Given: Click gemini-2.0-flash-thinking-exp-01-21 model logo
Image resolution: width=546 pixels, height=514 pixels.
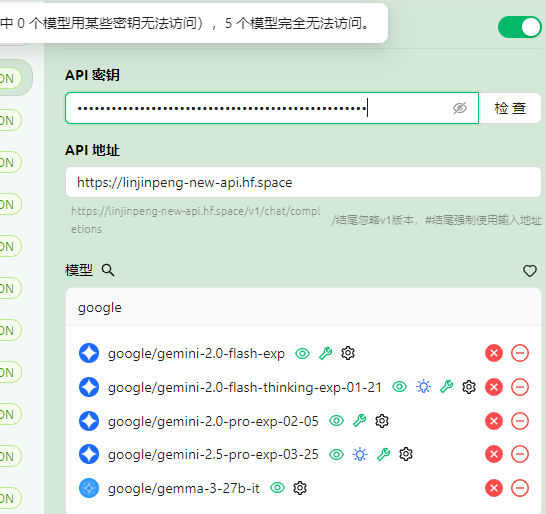Looking at the screenshot, I should coord(89,387).
